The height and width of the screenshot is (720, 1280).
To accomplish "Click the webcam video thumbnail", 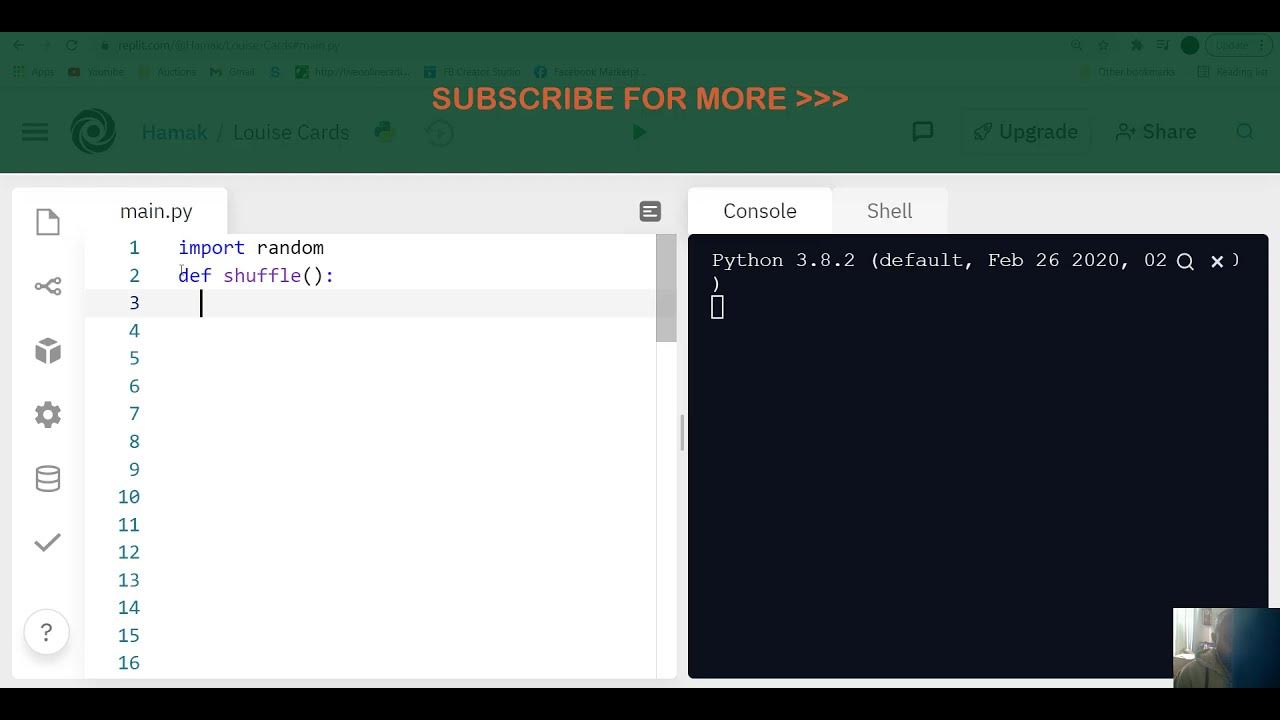I will [1226, 647].
